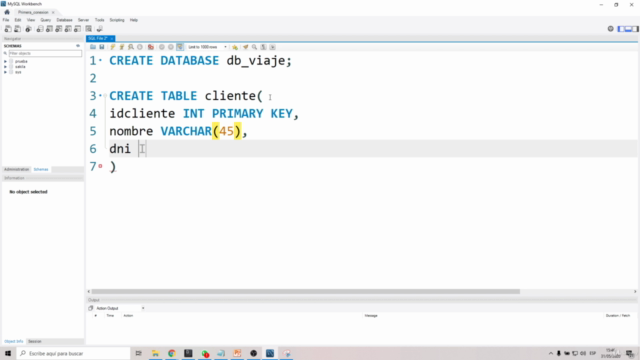Viewport: 640px width, 360px height.
Task: Toggle invisible characters display icon
Action: point(263,47)
